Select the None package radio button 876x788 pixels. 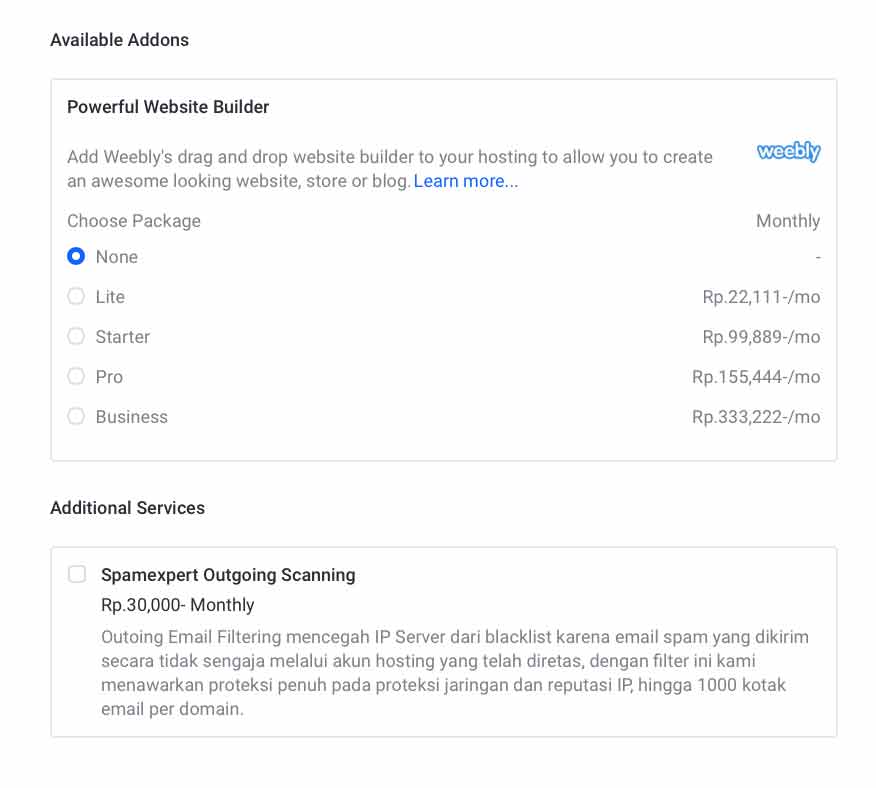pos(76,257)
